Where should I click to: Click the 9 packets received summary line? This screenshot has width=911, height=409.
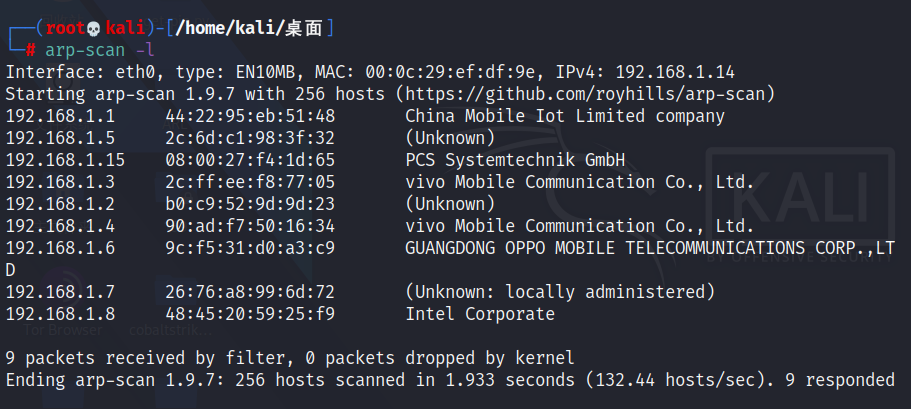click(x=290, y=358)
